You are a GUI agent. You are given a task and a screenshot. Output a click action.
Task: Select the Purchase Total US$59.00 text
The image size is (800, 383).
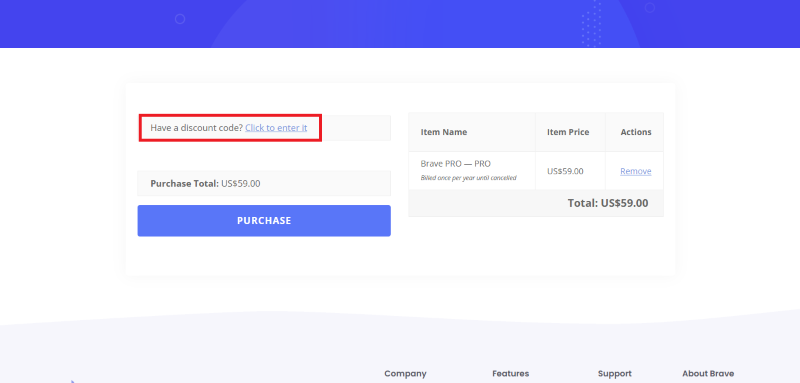click(x=205, y=184)
